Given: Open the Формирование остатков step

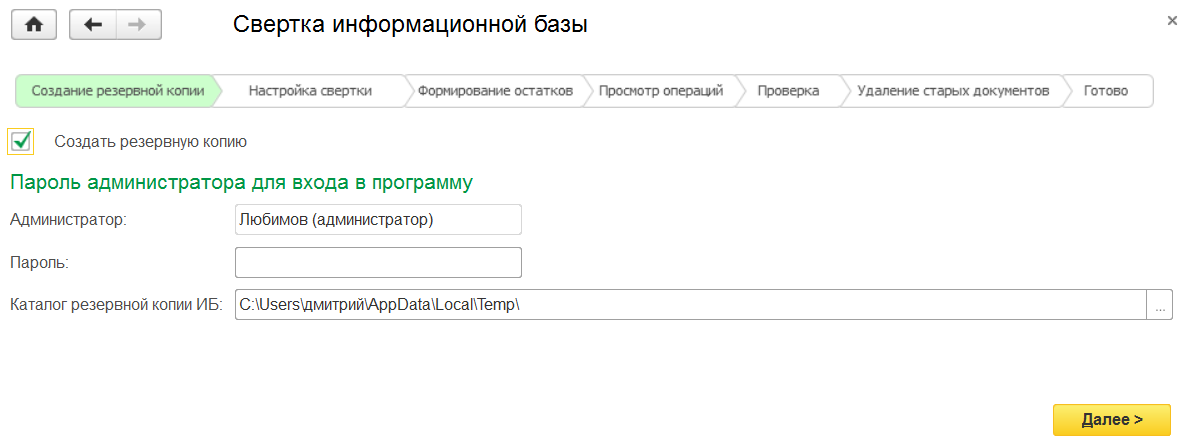Looking at the screenshot, I should (x=495, y=91).
